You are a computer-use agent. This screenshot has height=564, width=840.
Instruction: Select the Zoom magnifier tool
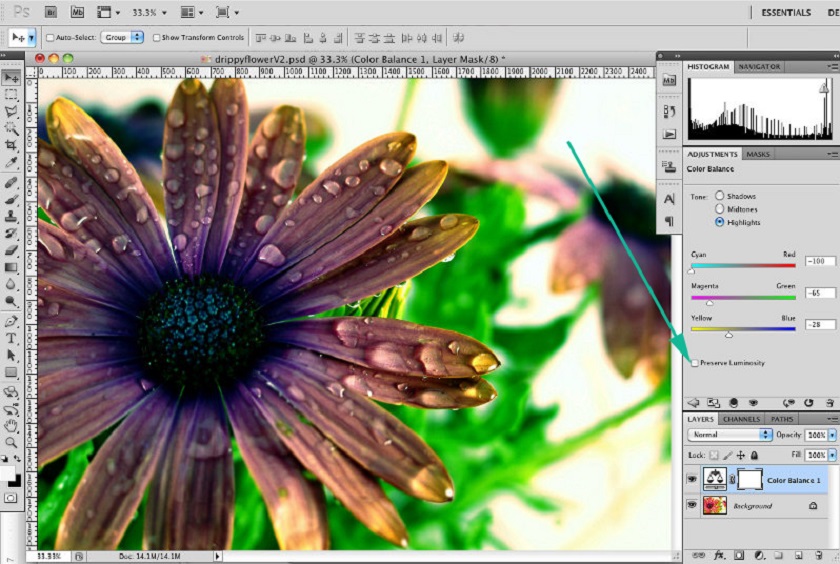11,442
